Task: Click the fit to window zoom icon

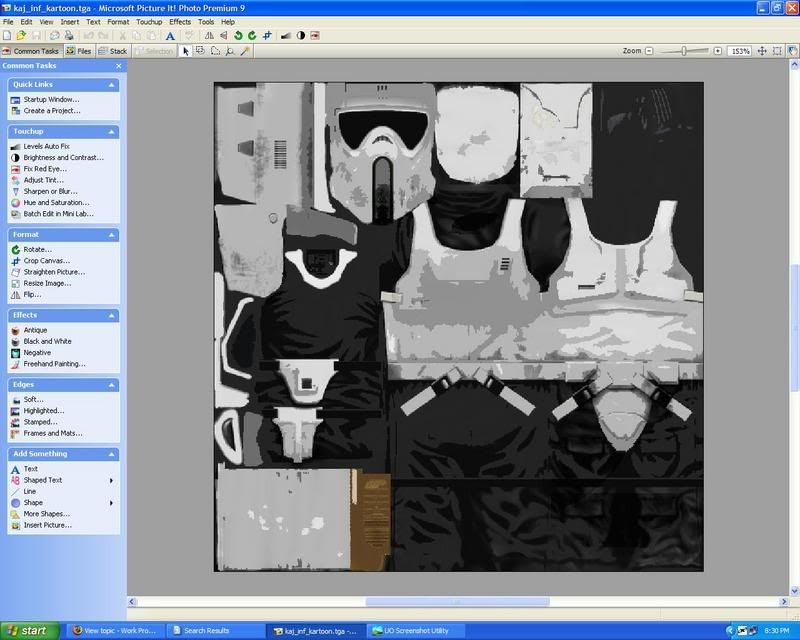Action: [777, 51]
